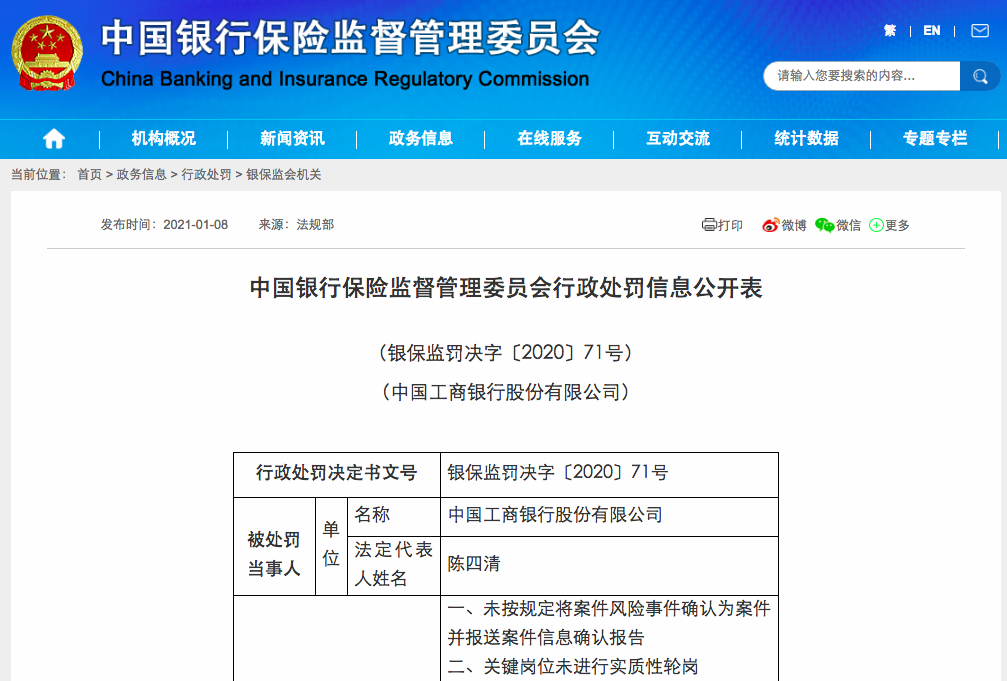Click the 微信 share label
This screenshot has width=1007, height=681.
click(848, 225)
